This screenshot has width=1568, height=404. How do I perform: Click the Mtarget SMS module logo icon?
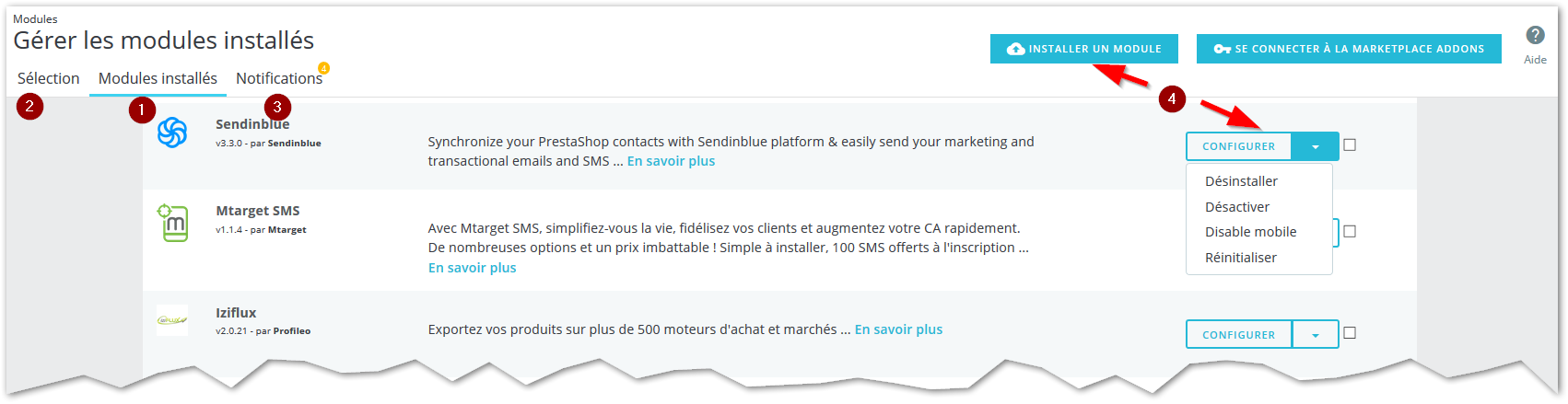172,223
